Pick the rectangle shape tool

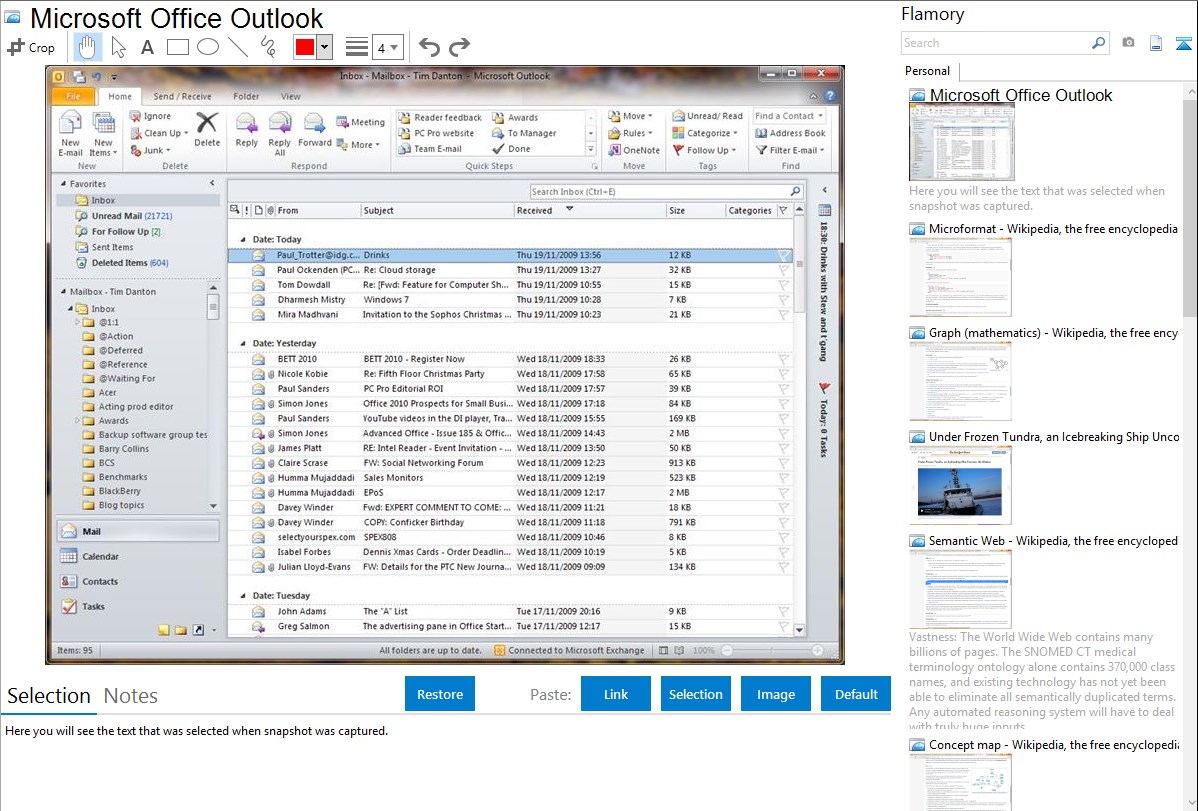[x=177, y=47]
